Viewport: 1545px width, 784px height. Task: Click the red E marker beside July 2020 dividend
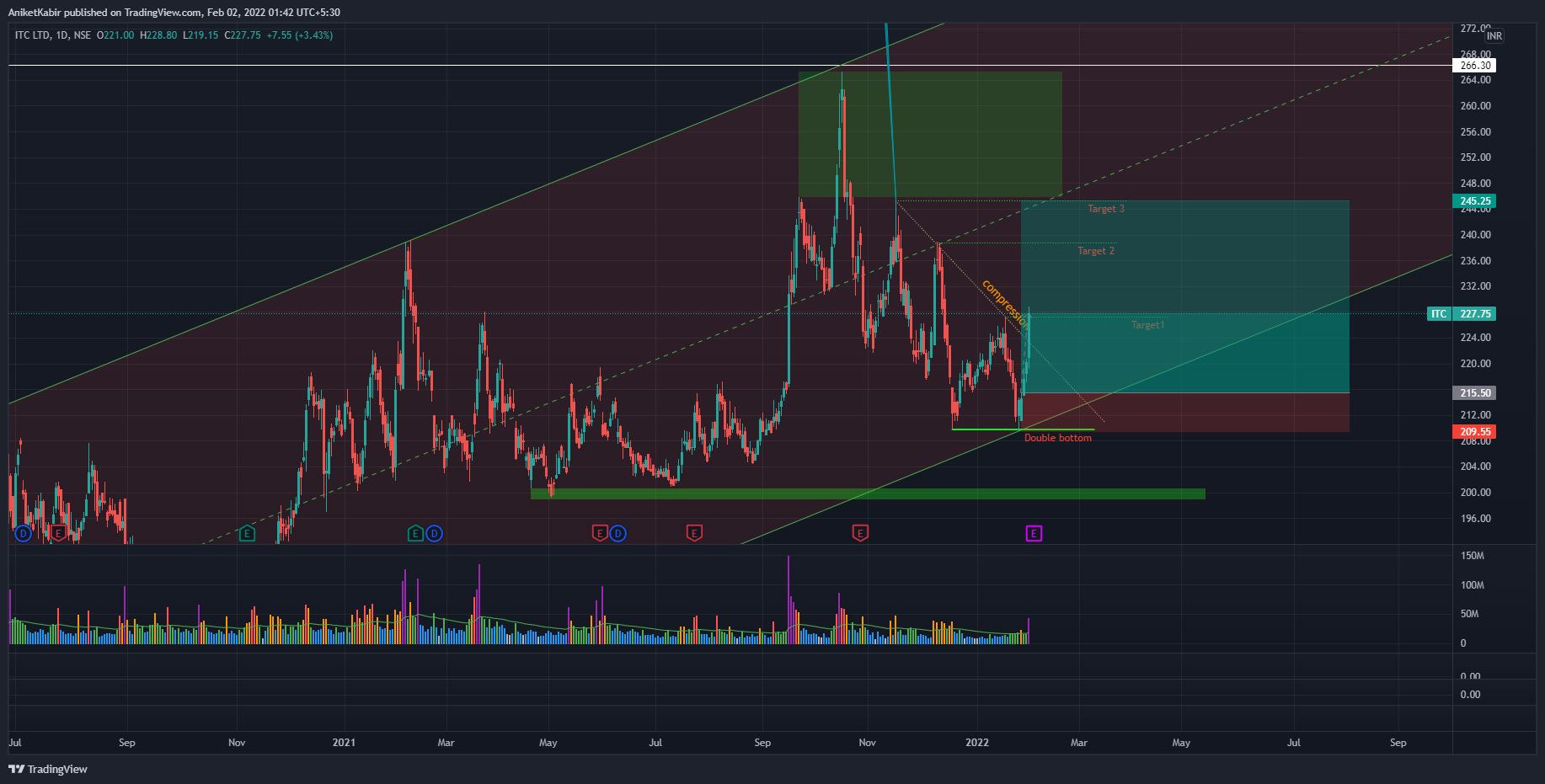click(57, 533)
